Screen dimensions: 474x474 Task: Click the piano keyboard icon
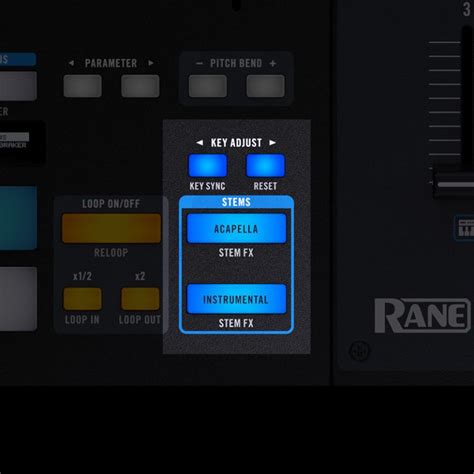[465, 228]
